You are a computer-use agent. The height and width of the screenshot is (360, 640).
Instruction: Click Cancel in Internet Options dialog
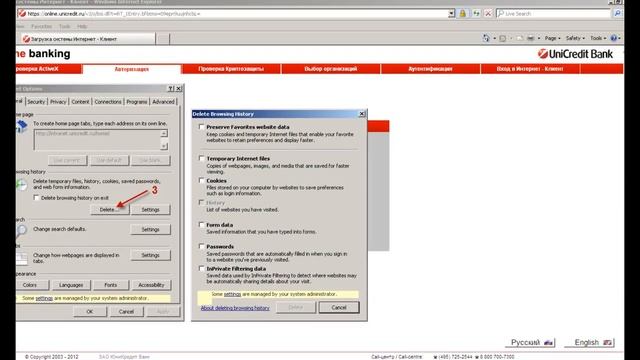pyautogui.click(x=126, y=311)
